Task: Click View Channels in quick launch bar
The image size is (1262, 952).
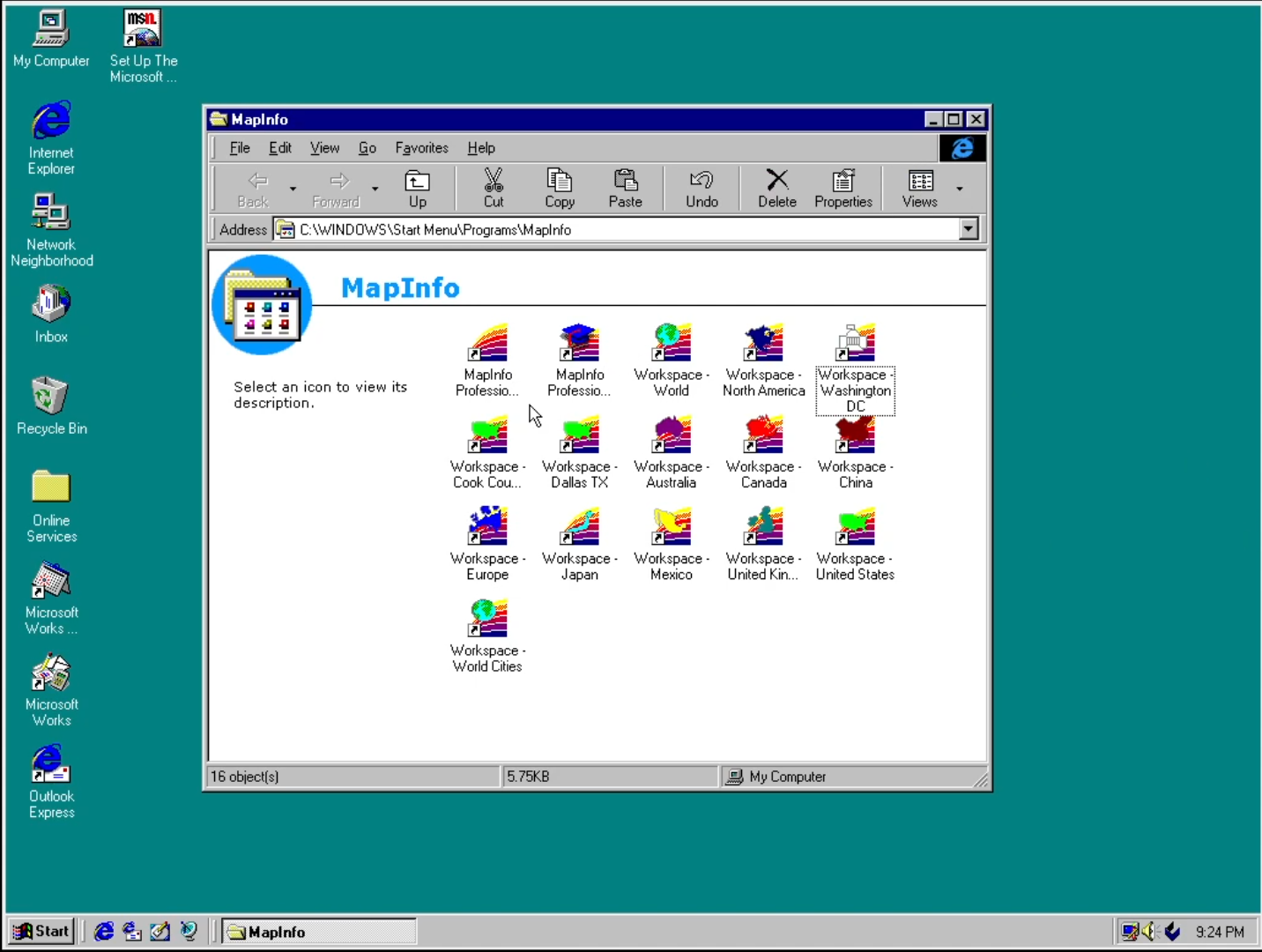Action: pos(189,931)
